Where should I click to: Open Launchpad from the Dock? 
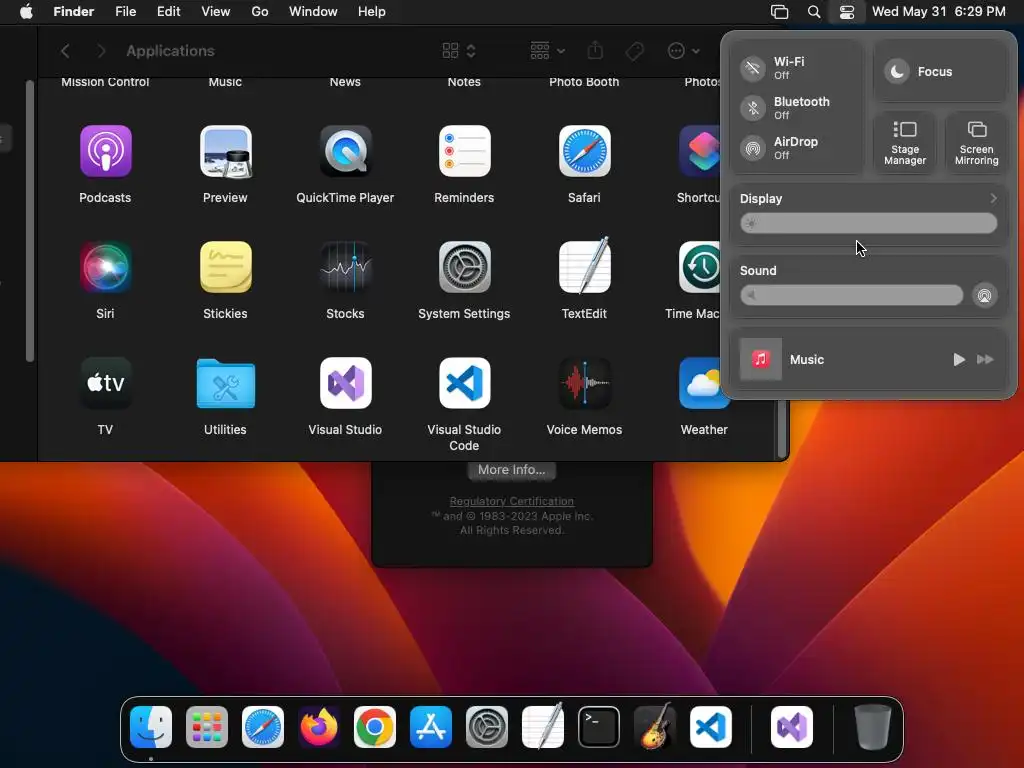(x=207, y=727)
